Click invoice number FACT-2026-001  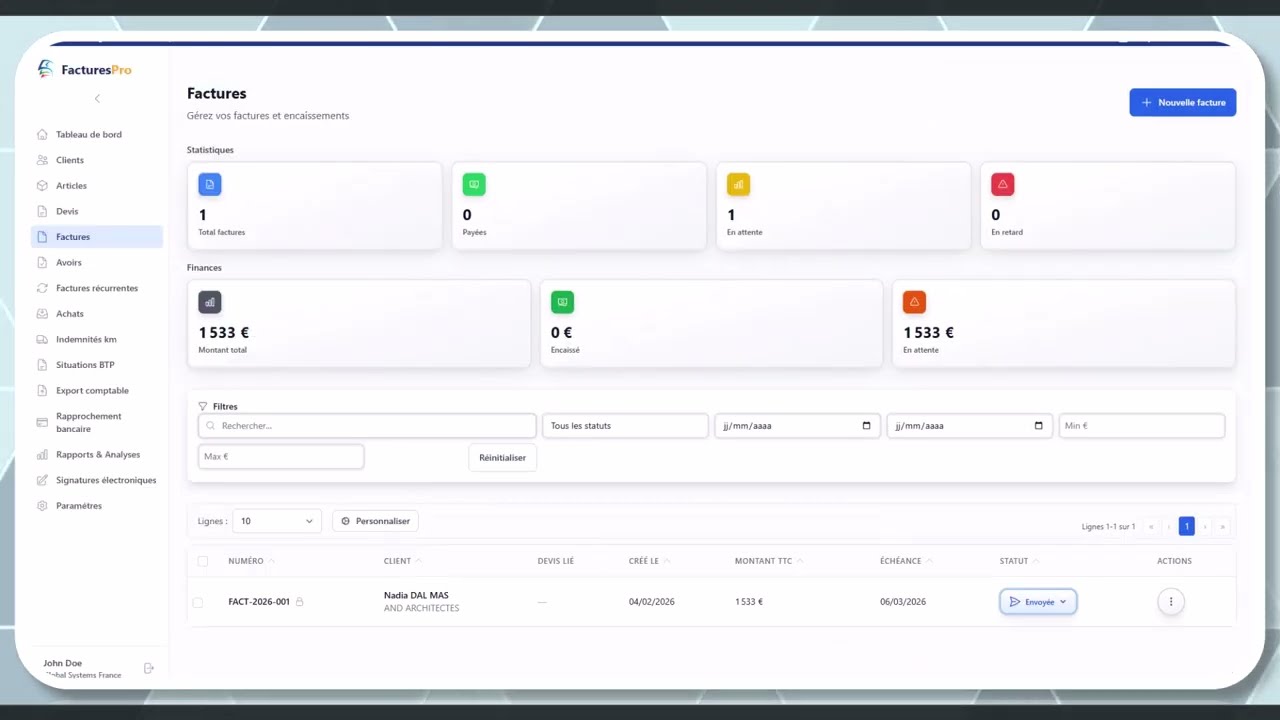pyautogui.click(x=259, y=602)
